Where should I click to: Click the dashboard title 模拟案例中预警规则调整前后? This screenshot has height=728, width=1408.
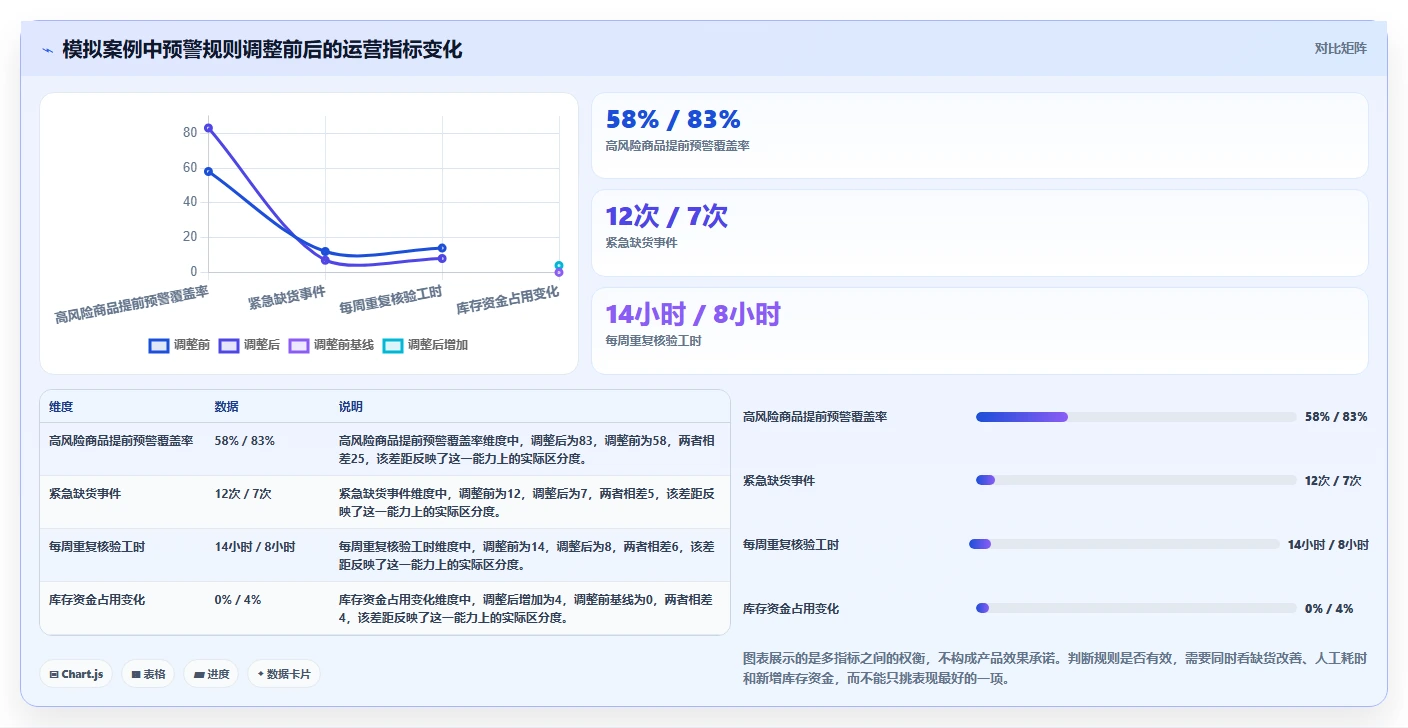[262, 49]
